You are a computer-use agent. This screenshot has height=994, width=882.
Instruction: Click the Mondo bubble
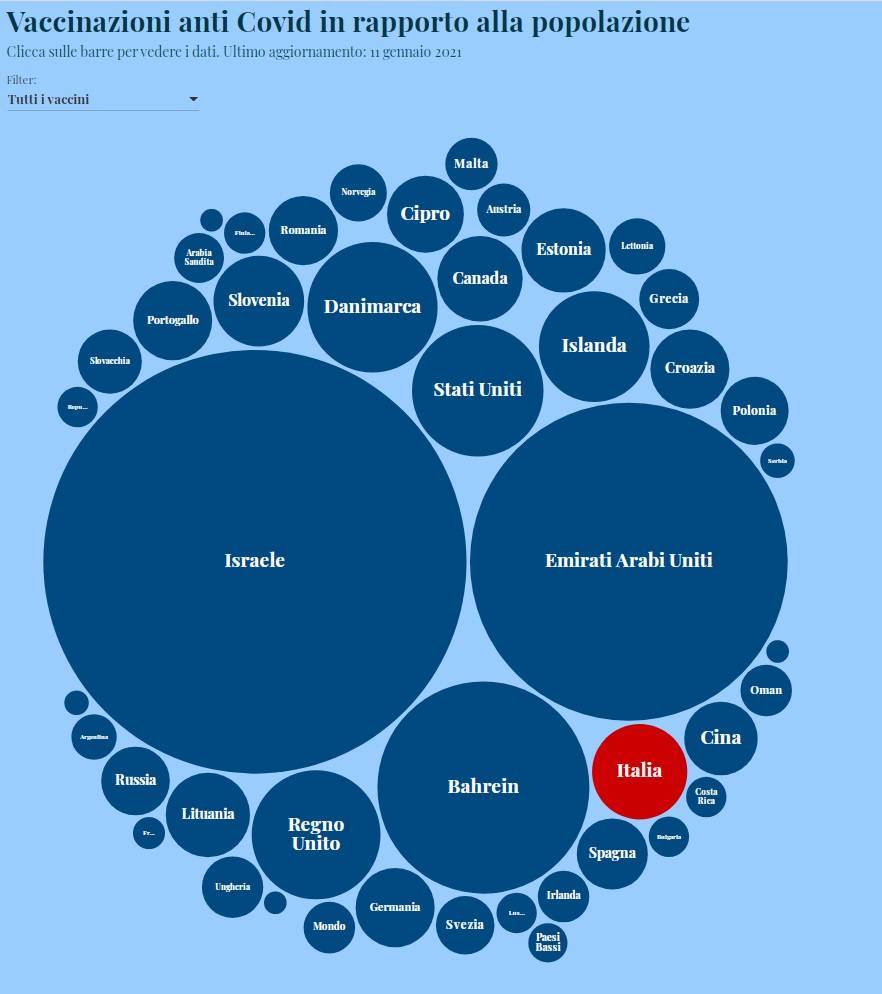[x=329, y=926]
